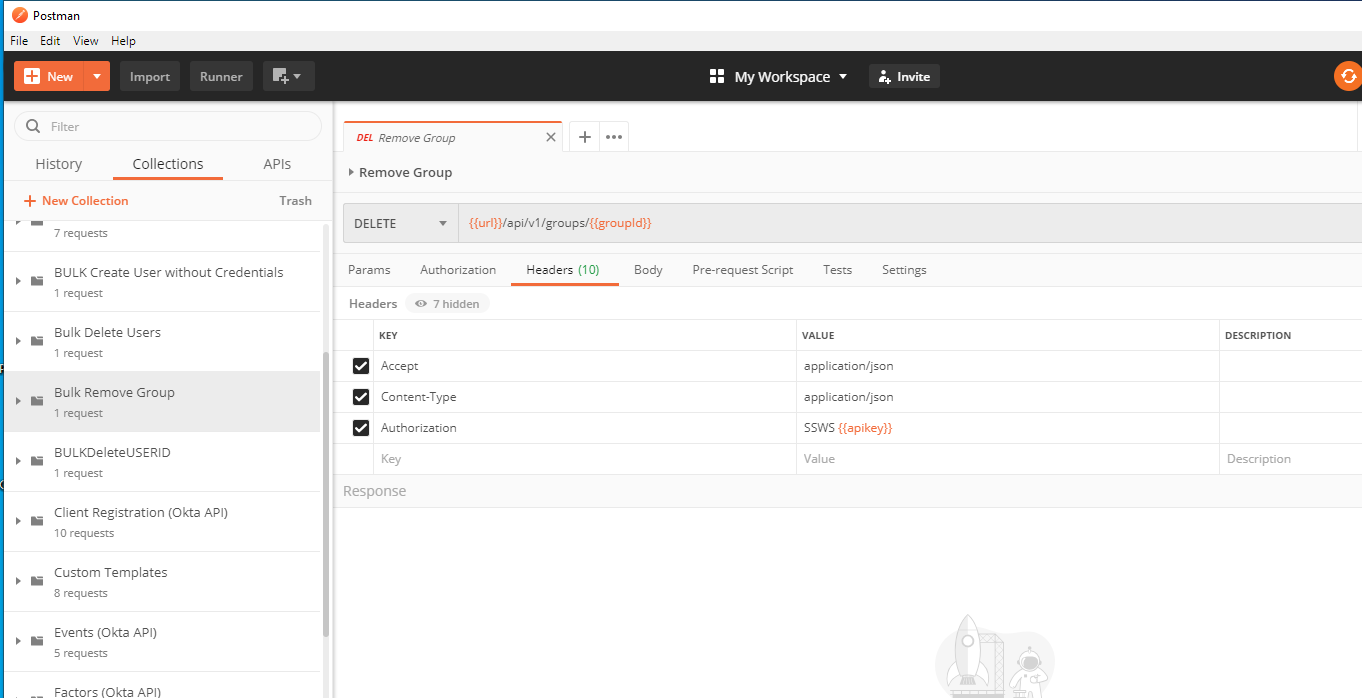Open new window icon button
This screenshot has width=1362, height=698.
tap(288, 77)
